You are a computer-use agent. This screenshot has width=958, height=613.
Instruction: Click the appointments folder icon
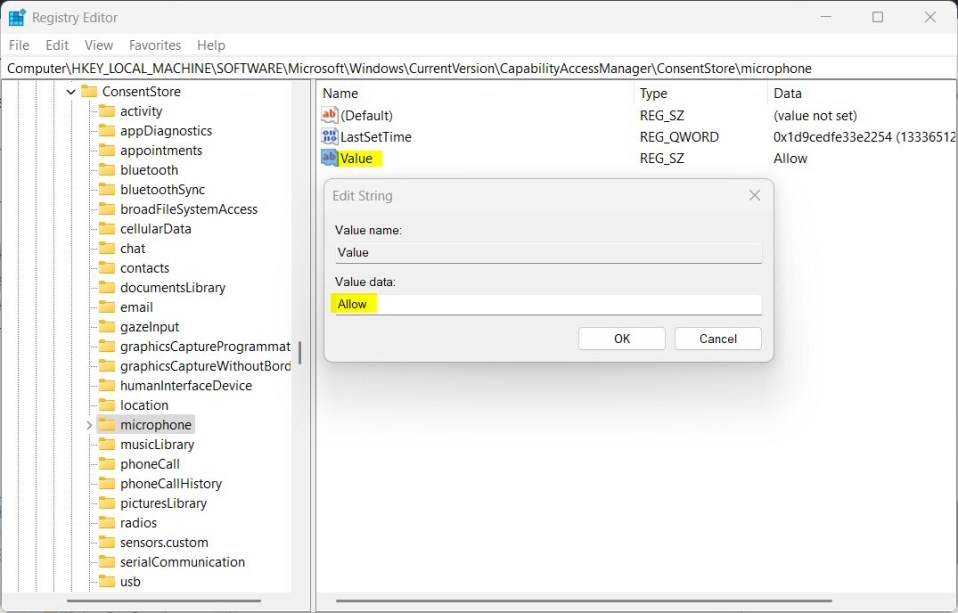(x=107, y=150)
